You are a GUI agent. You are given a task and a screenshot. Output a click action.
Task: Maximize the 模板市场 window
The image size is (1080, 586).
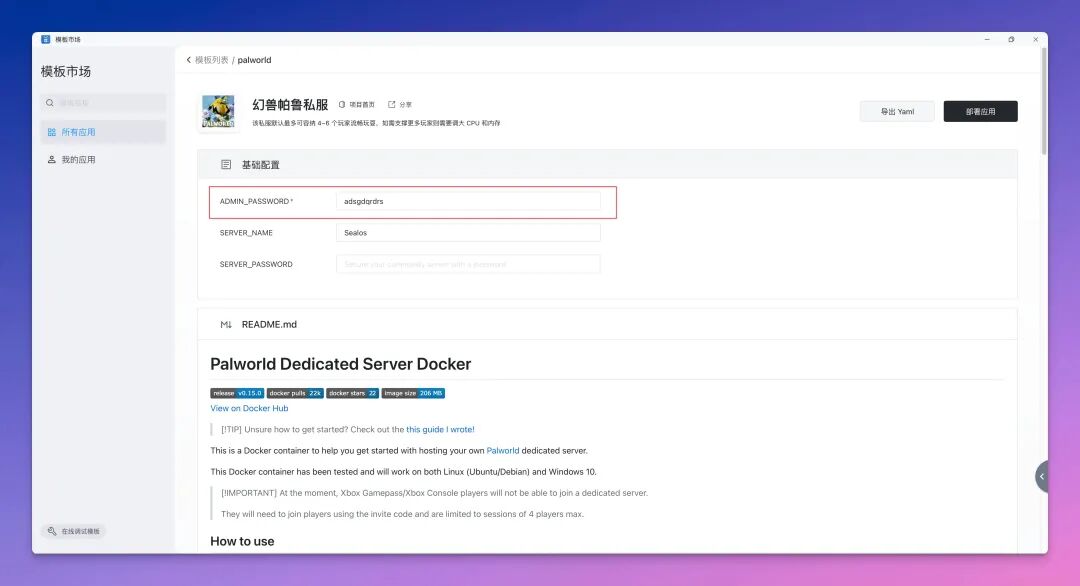[1011, 39]
